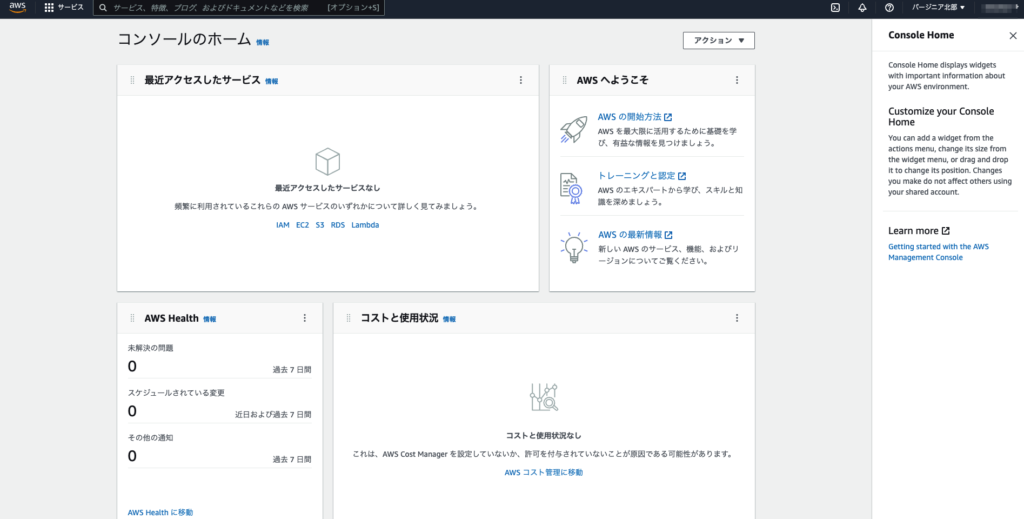Open the AWS コスト管理に移動 link
The height and width of the screenshot is (519, 1024).
click(x=543, y=472)
